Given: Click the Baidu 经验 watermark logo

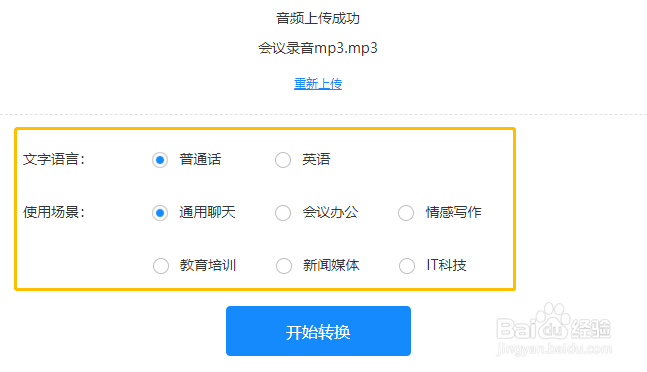Looking at the screenshot, I should coord(554,329).
